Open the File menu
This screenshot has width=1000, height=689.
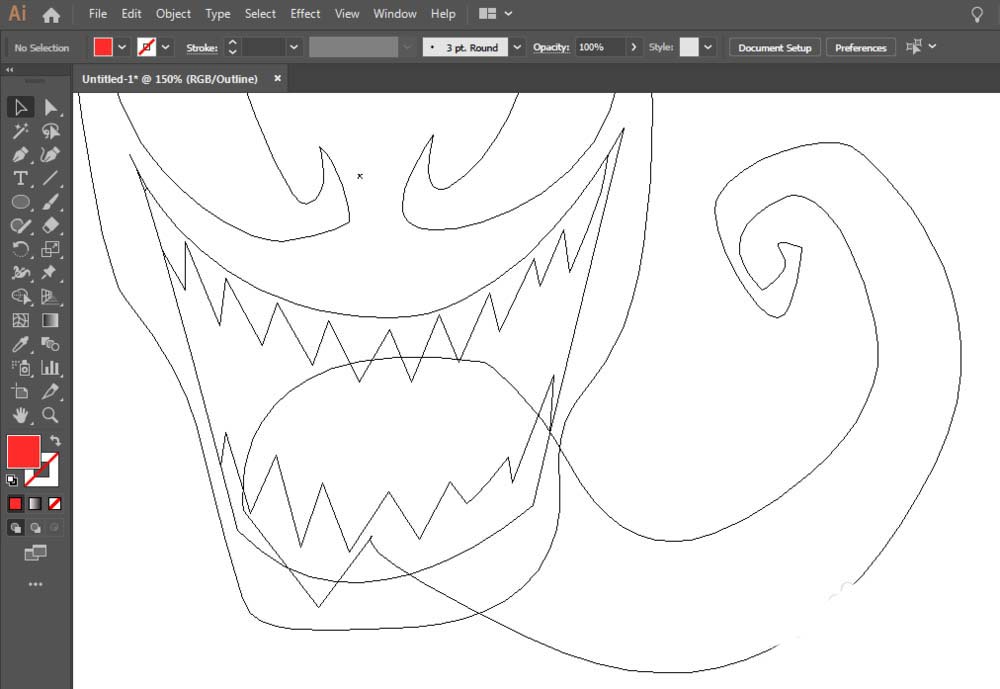tap(98, 13)
